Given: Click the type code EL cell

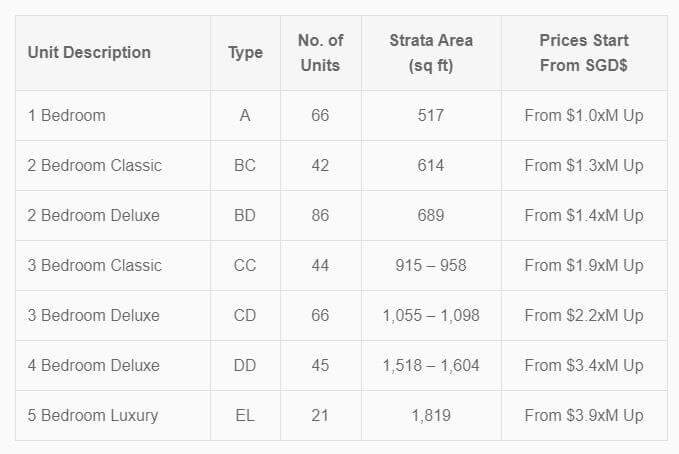Looking at the screenshot, I should coord(245,415).
